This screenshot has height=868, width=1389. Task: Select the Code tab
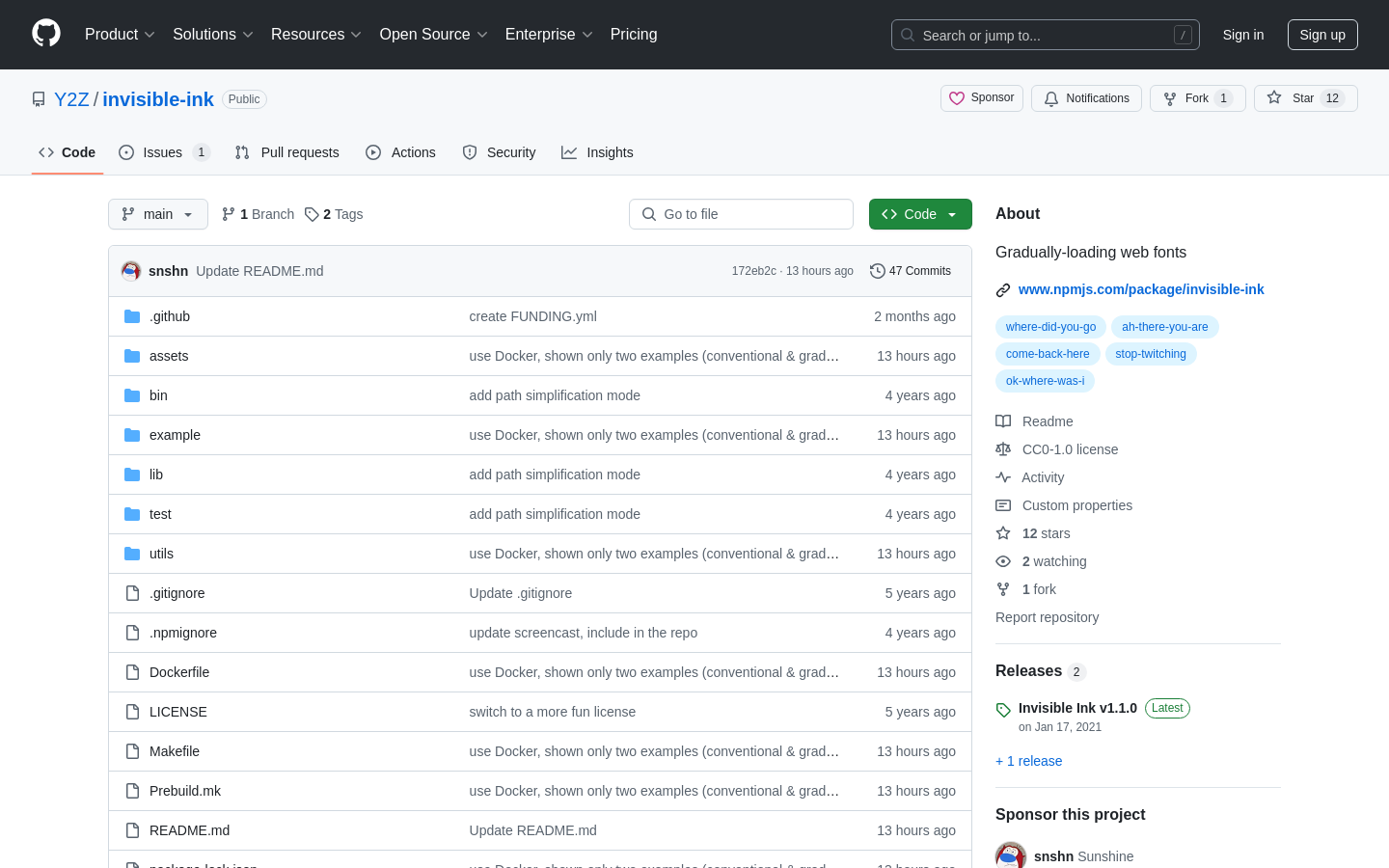point(68,152)
